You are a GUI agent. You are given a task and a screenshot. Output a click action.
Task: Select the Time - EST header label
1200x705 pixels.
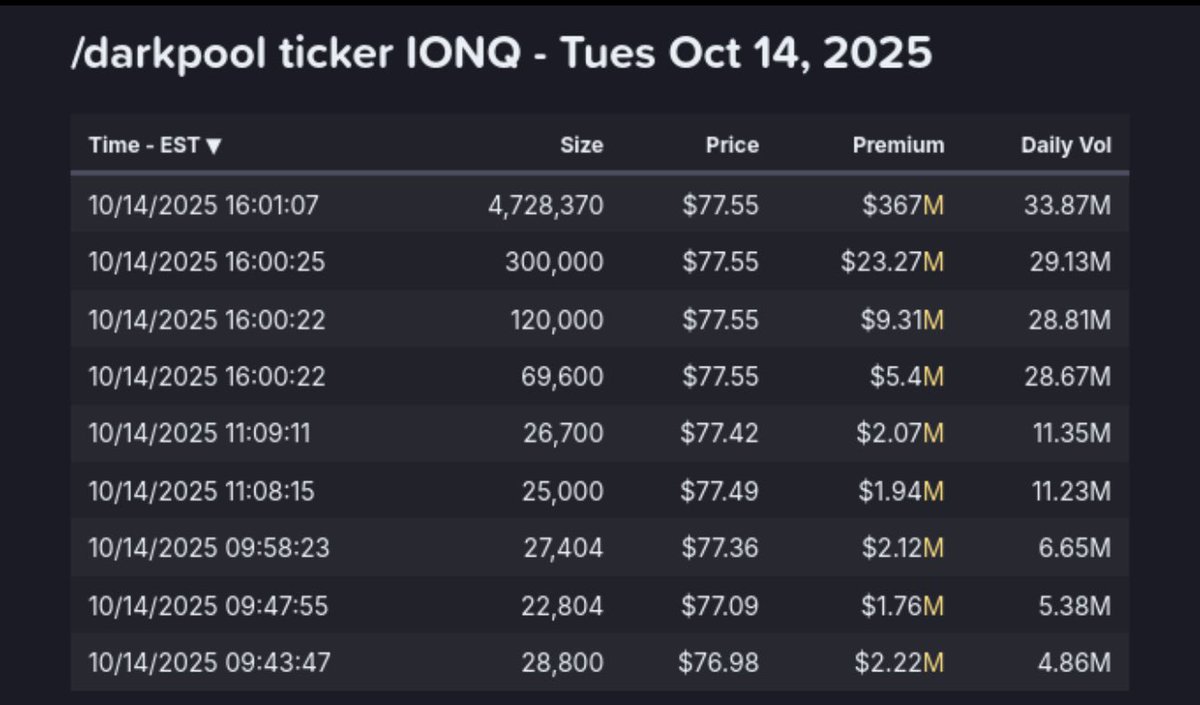point(144,145)
